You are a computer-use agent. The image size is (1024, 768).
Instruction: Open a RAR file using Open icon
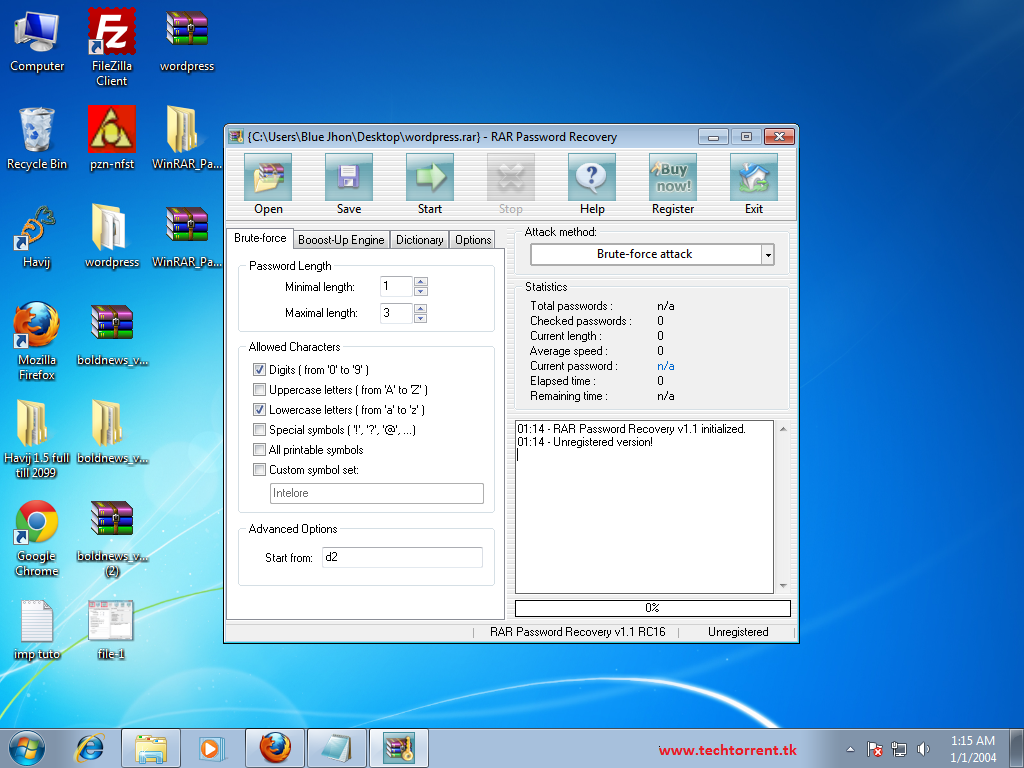pos(267,182)
